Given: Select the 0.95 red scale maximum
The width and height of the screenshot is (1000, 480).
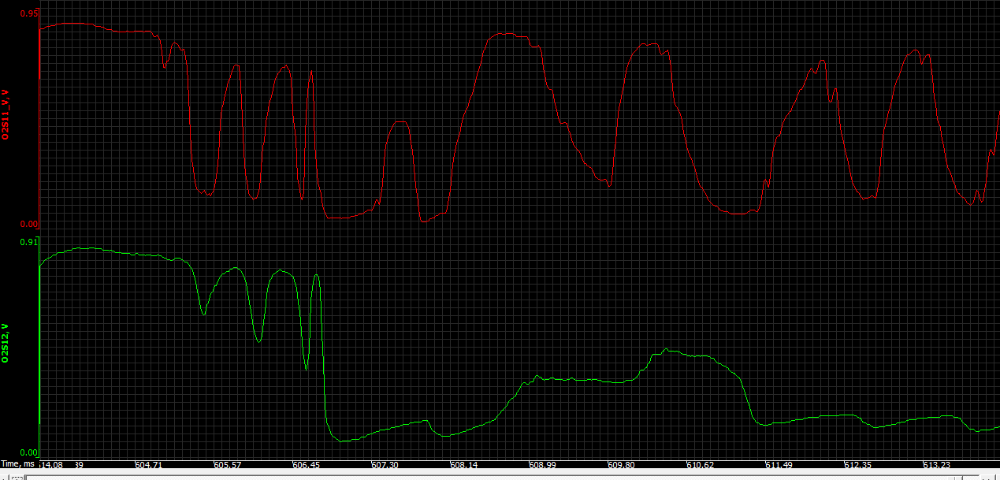Looking at the screenshot, I should (29, 14).
